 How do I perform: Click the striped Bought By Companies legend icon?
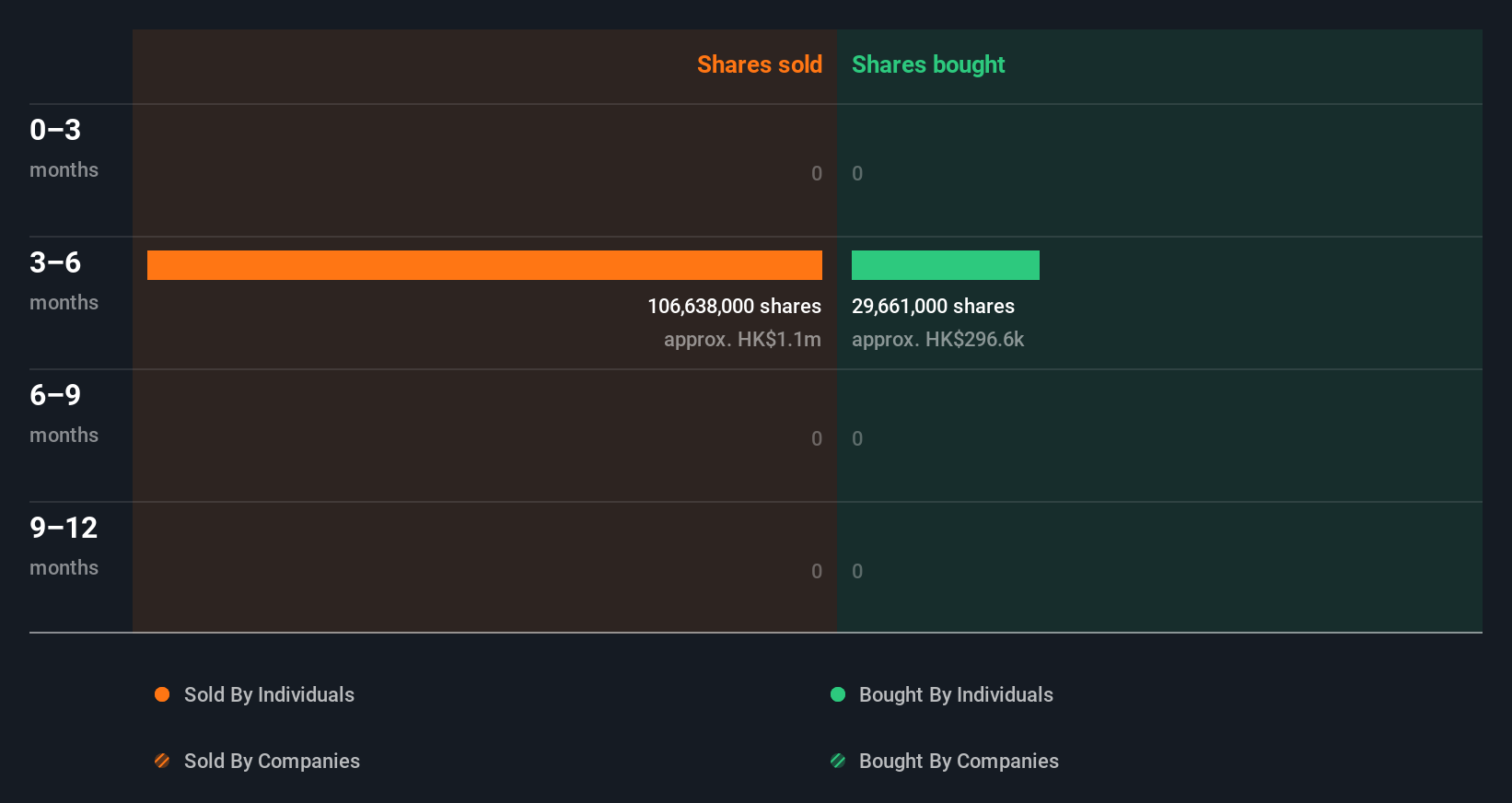click(838, 761)
